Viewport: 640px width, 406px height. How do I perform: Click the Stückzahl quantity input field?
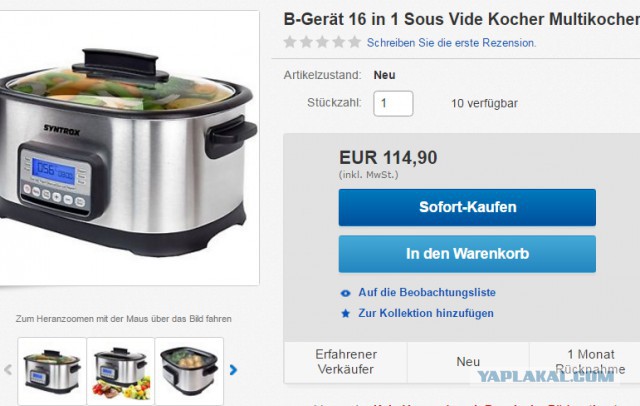(x=393, y=104)
